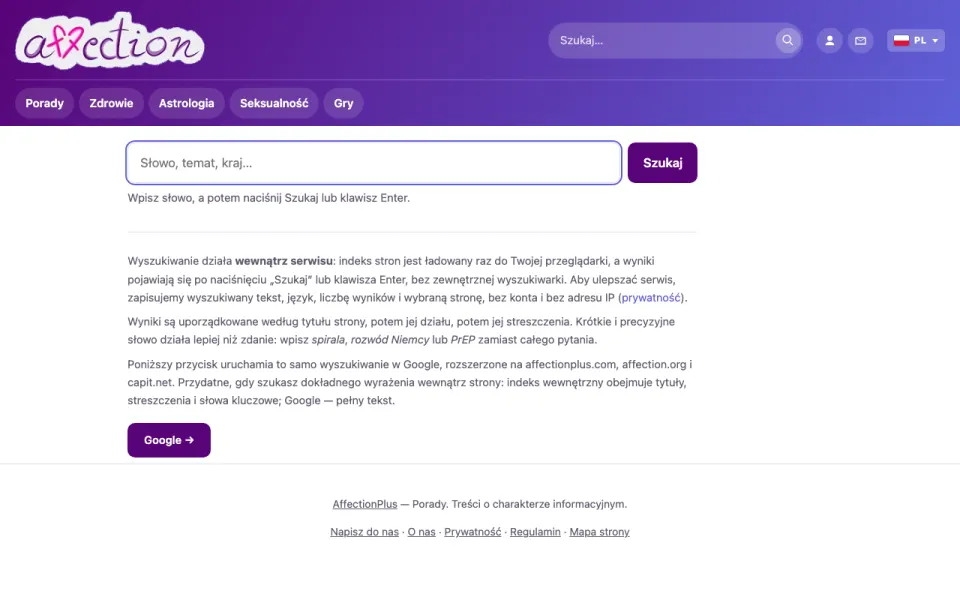Click the purple Szukaj button
Viewport: 960px width, 600px height.
tap(662, 163)
